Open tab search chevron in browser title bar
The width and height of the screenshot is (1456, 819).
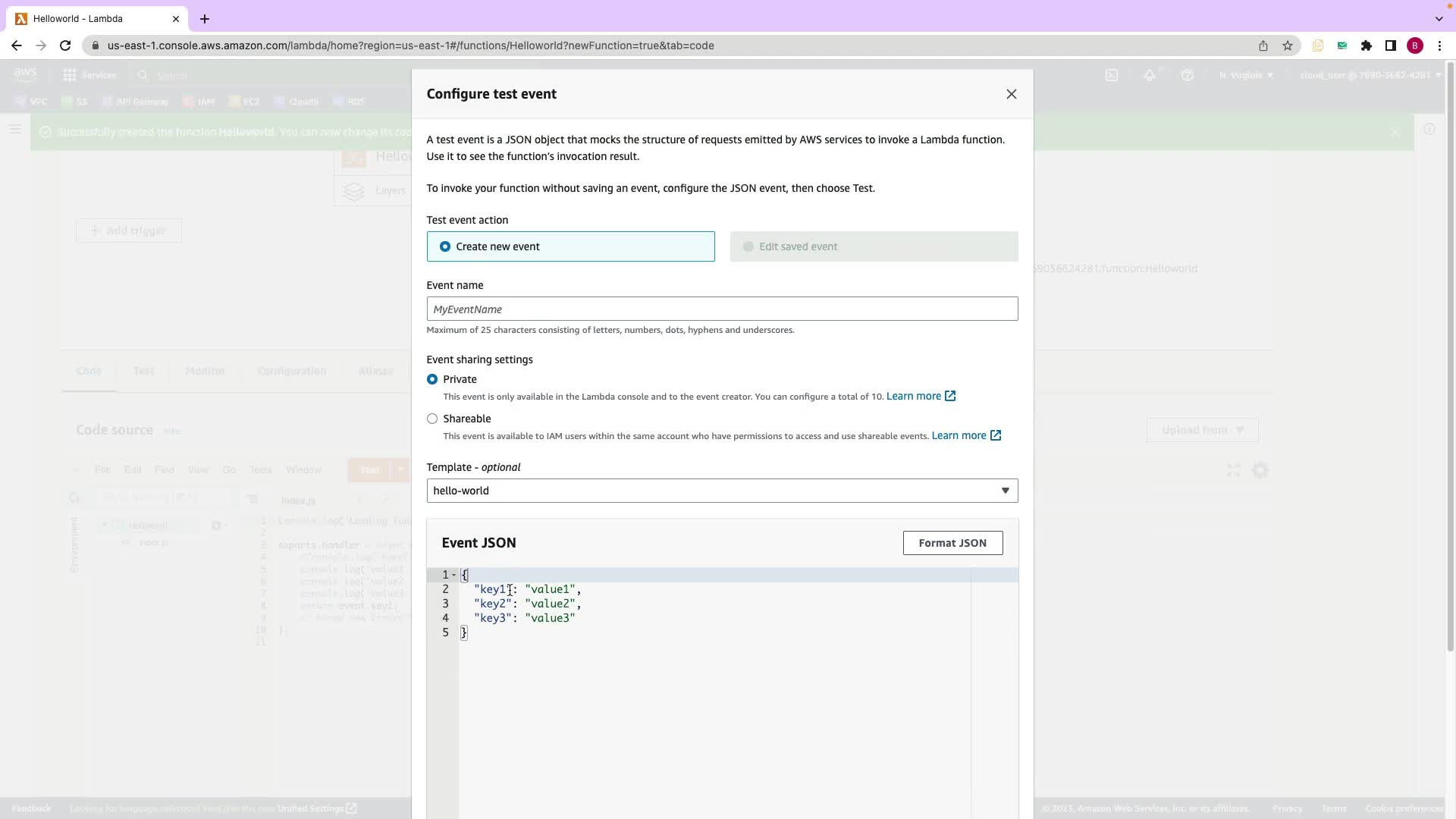[x=1439, y=19]
